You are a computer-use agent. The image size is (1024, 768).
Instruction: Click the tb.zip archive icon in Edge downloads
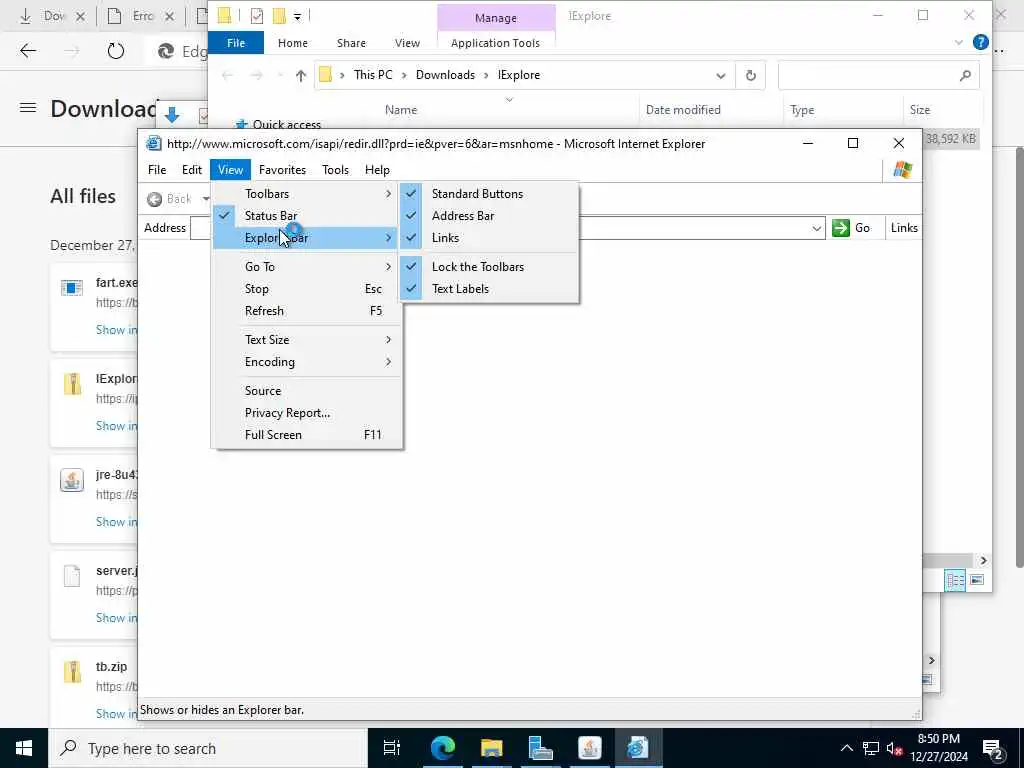tap(72, 672)
